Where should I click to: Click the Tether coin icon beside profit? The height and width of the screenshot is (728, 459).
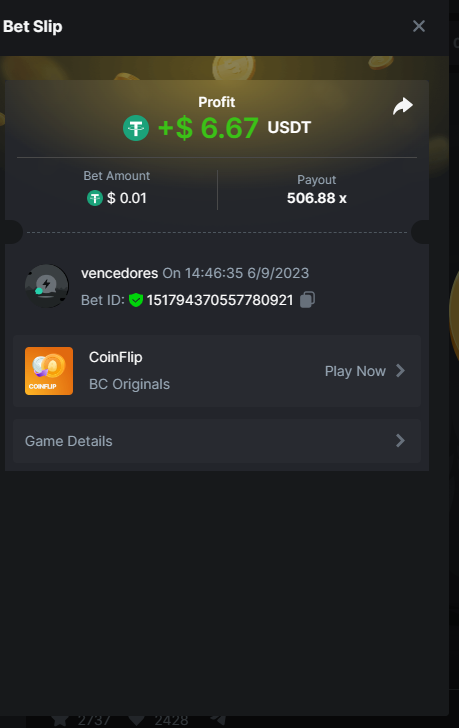136,128
